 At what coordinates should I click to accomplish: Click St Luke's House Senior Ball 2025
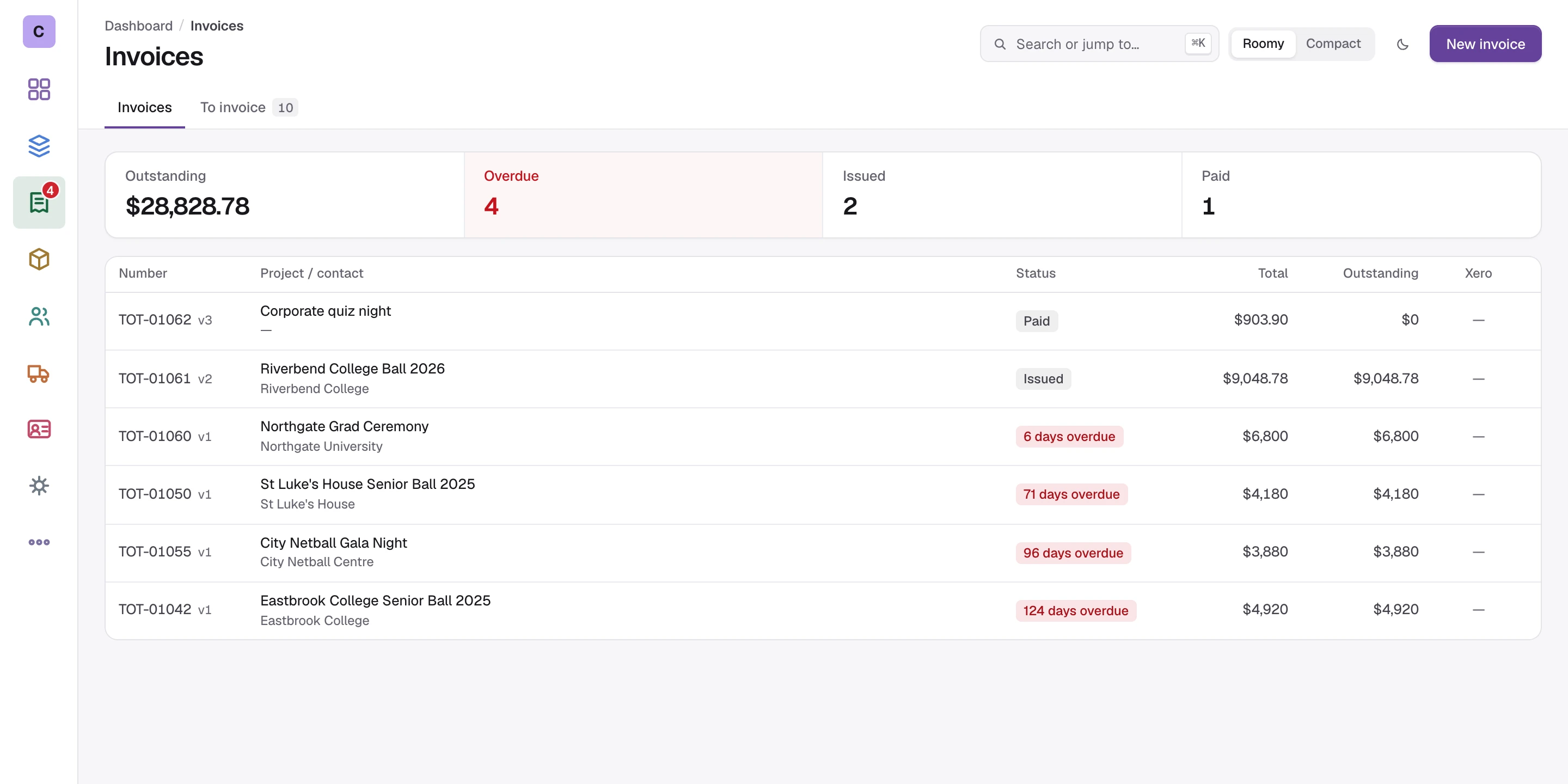(x=367, y=484)
